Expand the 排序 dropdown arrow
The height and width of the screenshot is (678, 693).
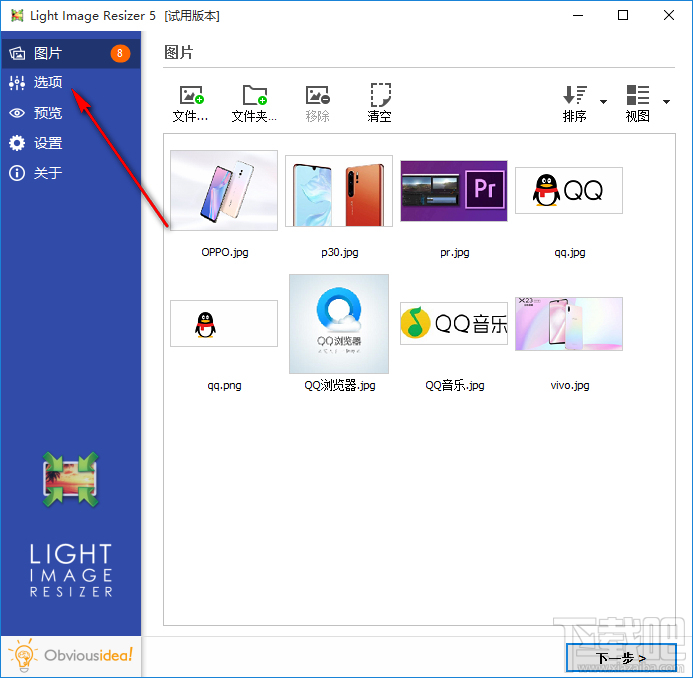(603, 102)
